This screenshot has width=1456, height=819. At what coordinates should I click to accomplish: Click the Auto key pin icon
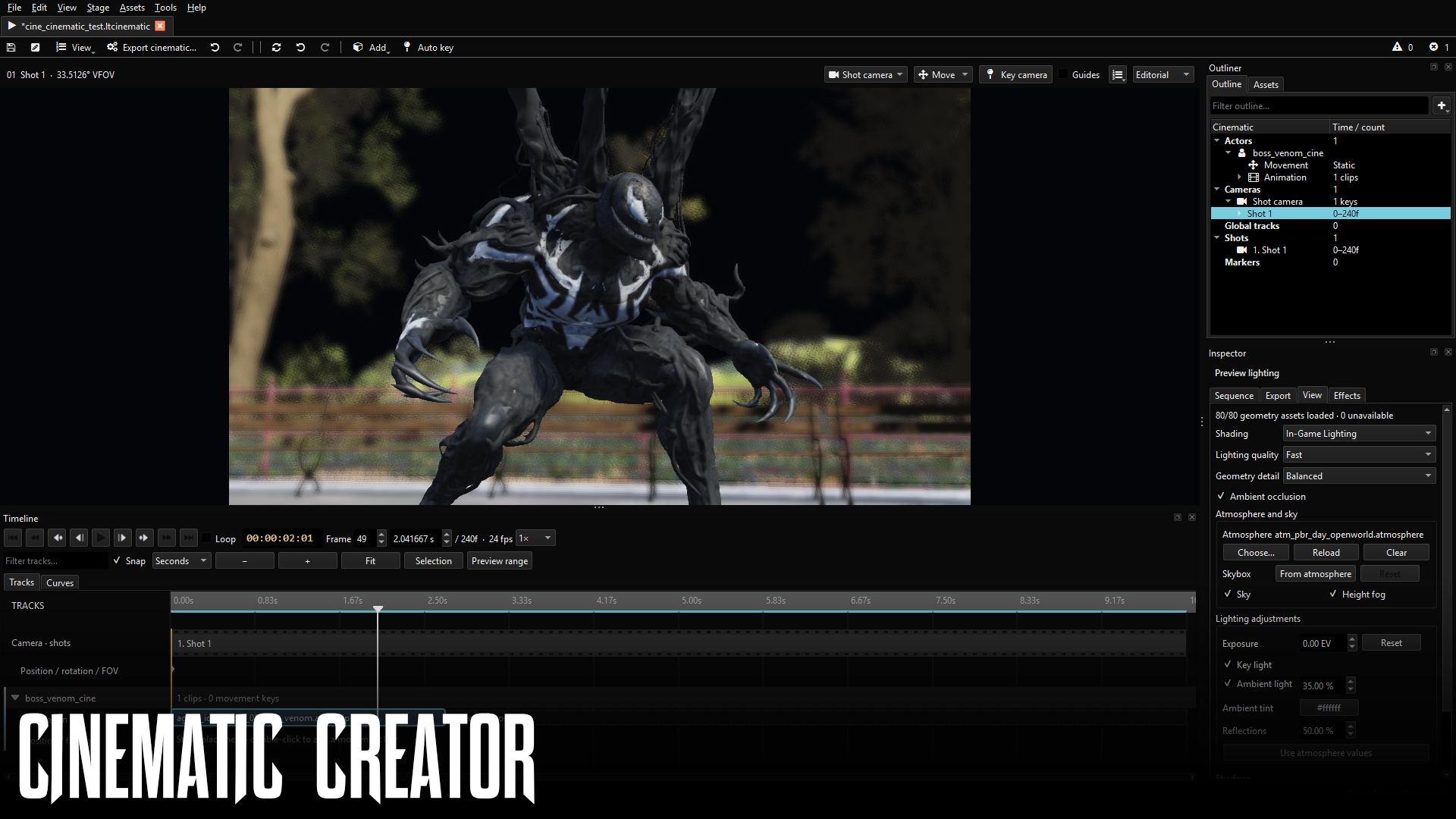pyautogui.click(x=407, y=47)
